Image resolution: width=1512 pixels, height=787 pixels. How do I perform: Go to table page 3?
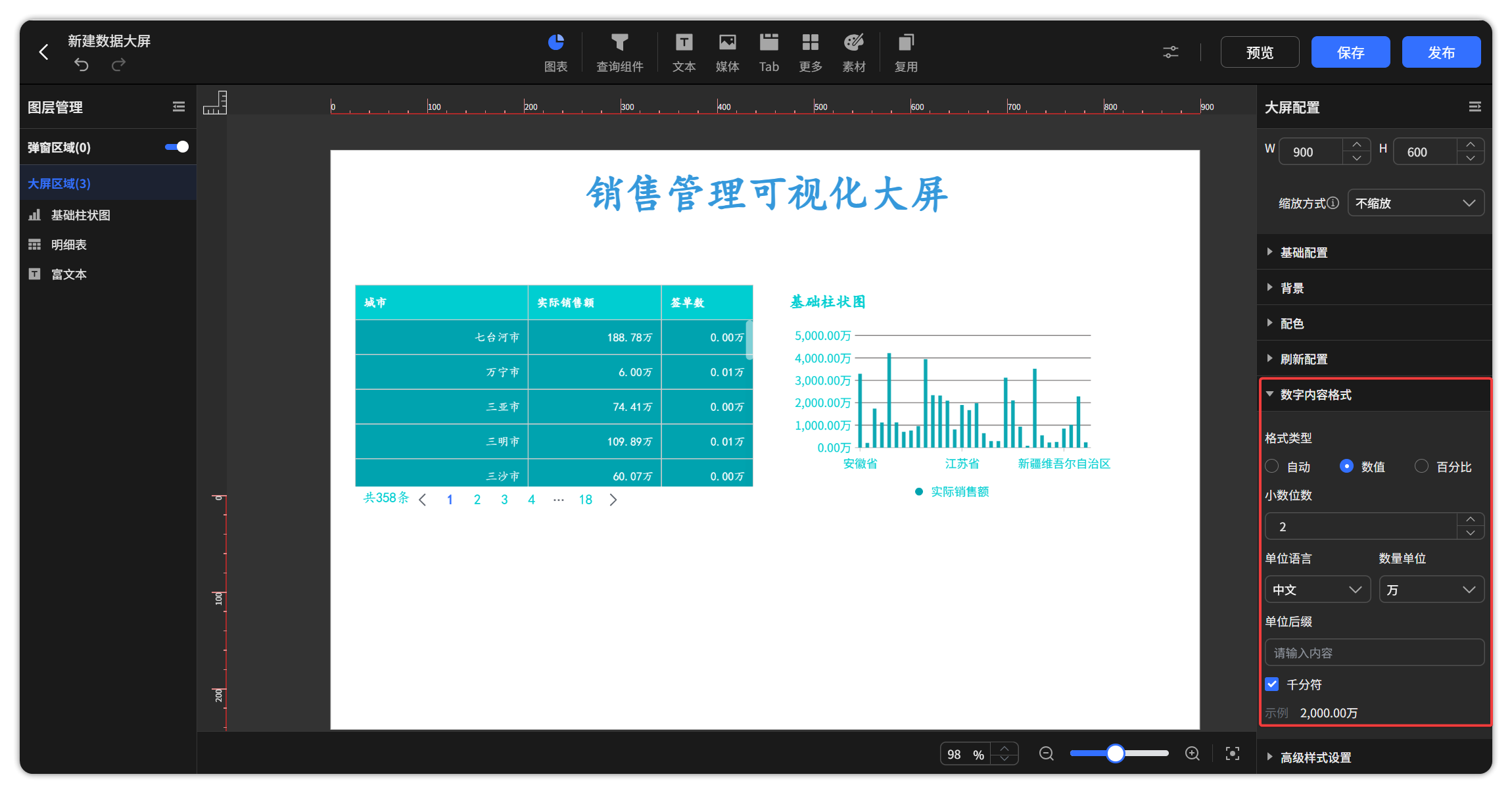(504, 500)
